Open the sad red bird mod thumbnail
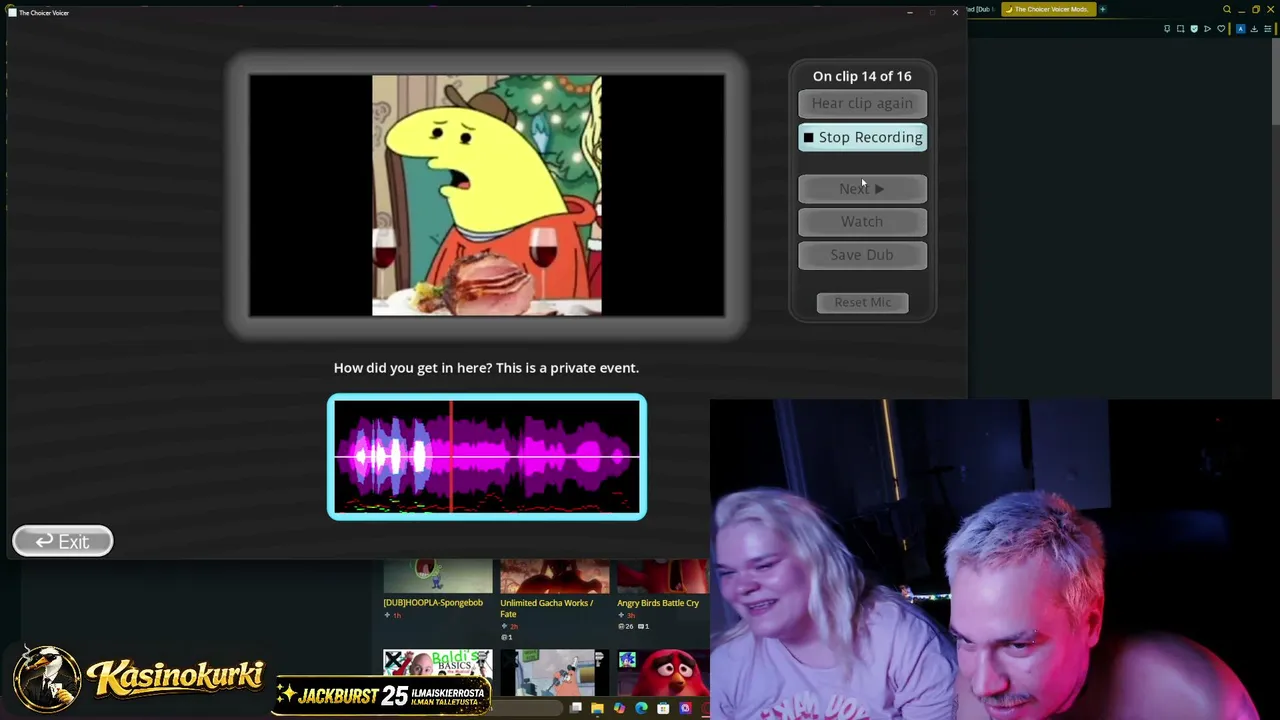Screen dimensions: 1280x720 [x=663, y=673]
